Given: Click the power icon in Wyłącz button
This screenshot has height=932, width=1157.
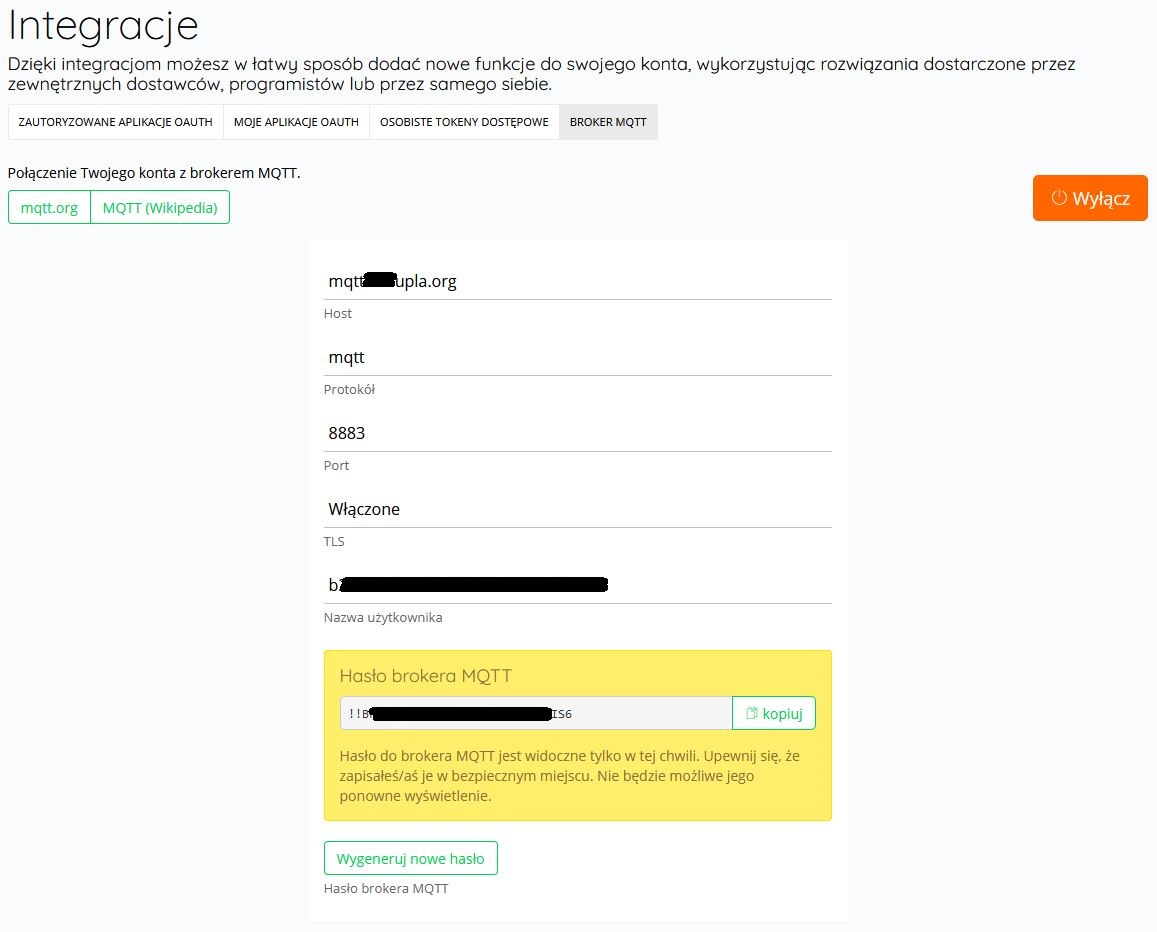Looking at the screenshot, I should 1059,198.
